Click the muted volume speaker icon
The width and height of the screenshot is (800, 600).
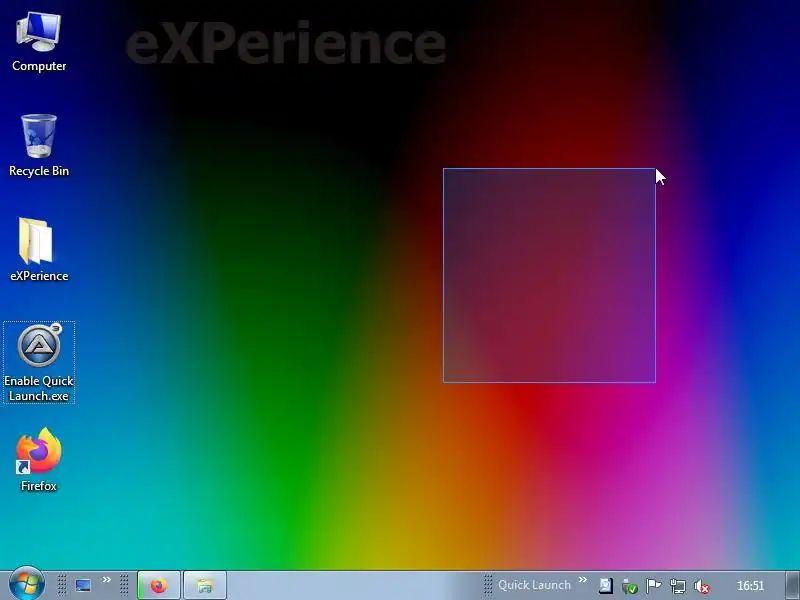[x=702, y=586]
